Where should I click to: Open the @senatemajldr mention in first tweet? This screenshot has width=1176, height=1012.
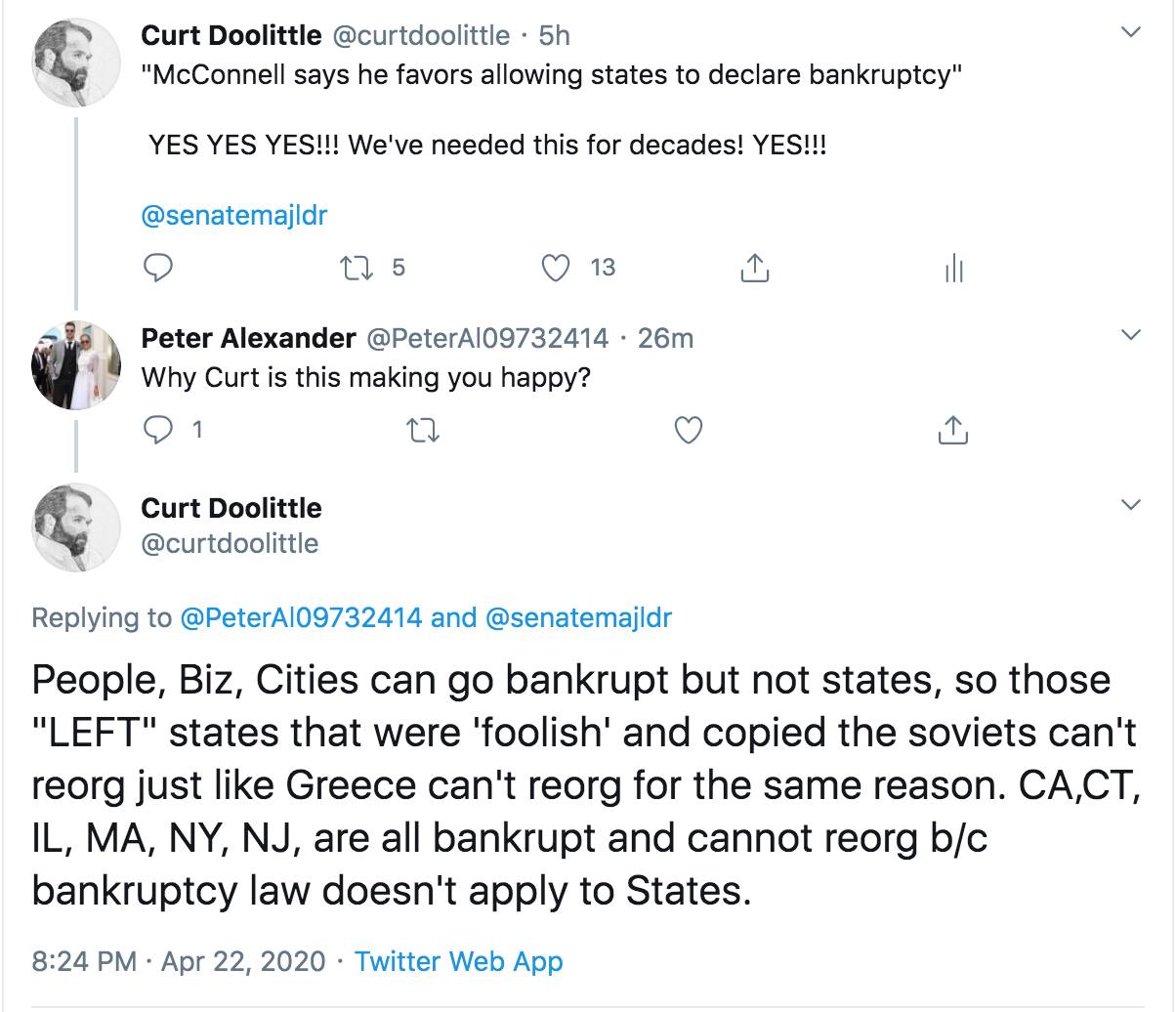click(x=234, y=215)
